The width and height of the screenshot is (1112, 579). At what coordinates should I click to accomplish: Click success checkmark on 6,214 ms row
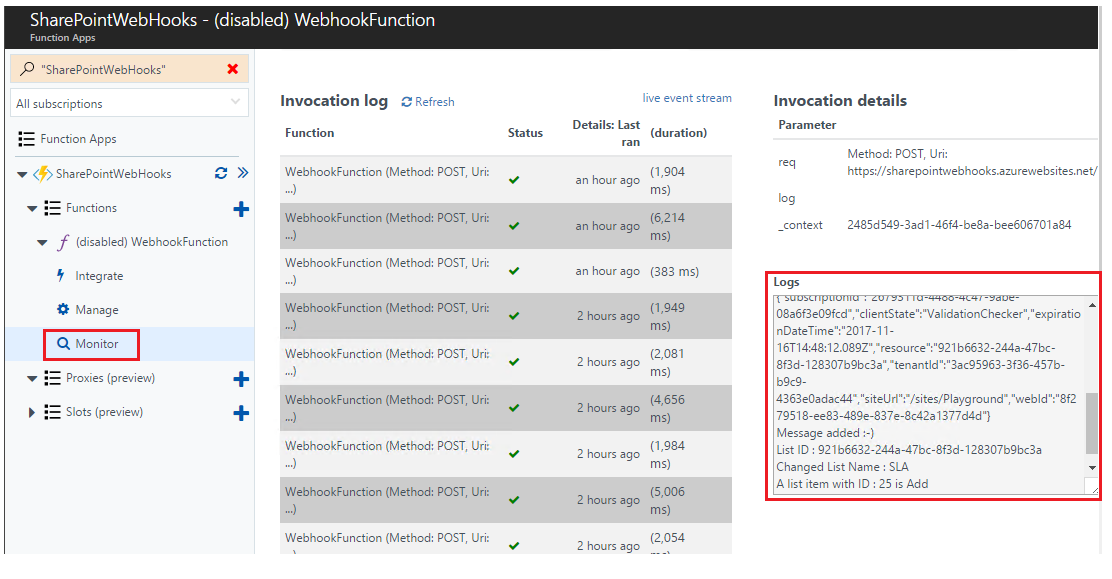[x=514, y=226]
